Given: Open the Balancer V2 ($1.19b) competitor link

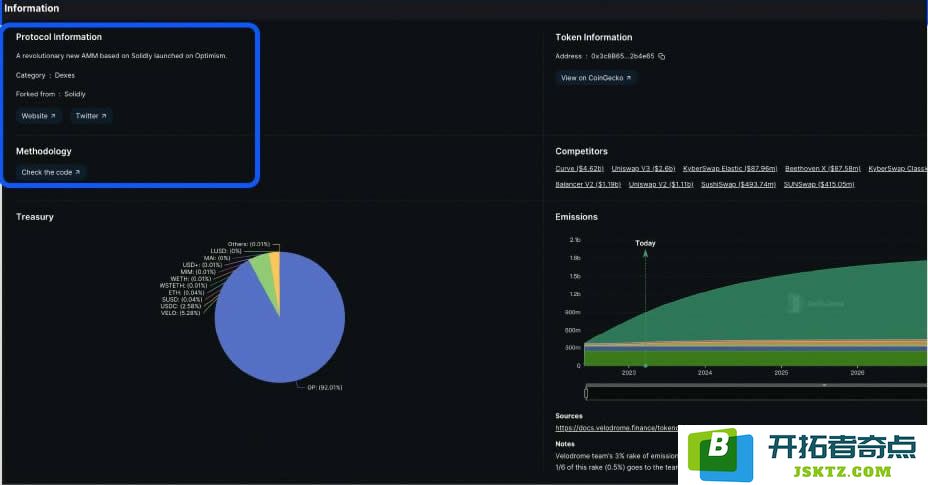Looking at the screenshot, I should pos(588,185).
